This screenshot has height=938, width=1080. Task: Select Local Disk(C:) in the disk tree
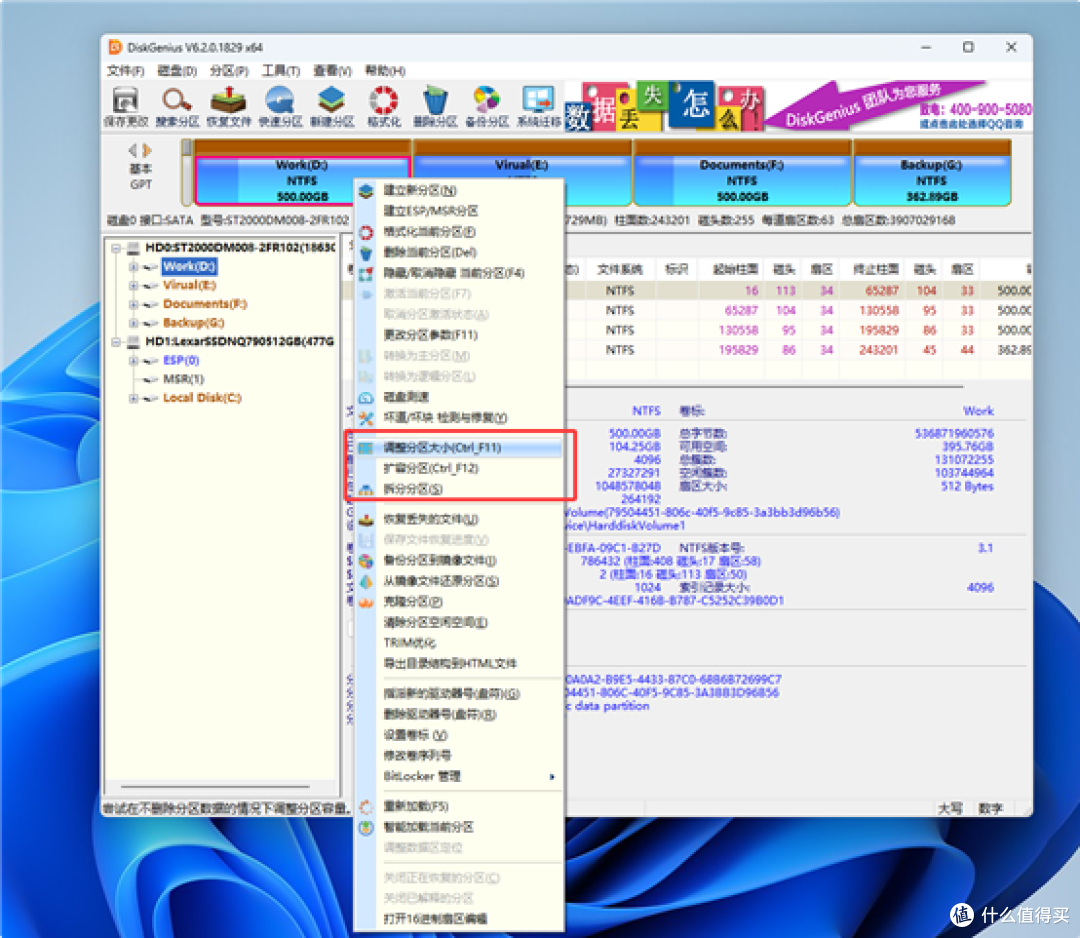click(202, 398)
